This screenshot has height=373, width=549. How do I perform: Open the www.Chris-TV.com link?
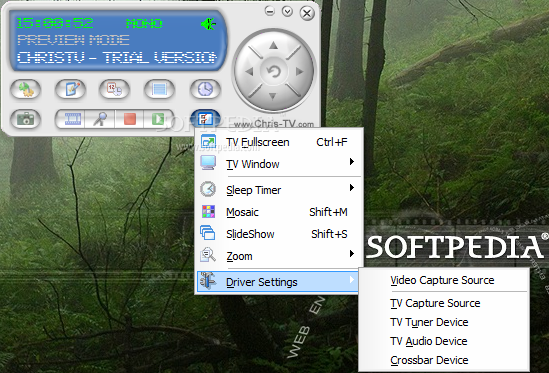(x=274, y=124)
